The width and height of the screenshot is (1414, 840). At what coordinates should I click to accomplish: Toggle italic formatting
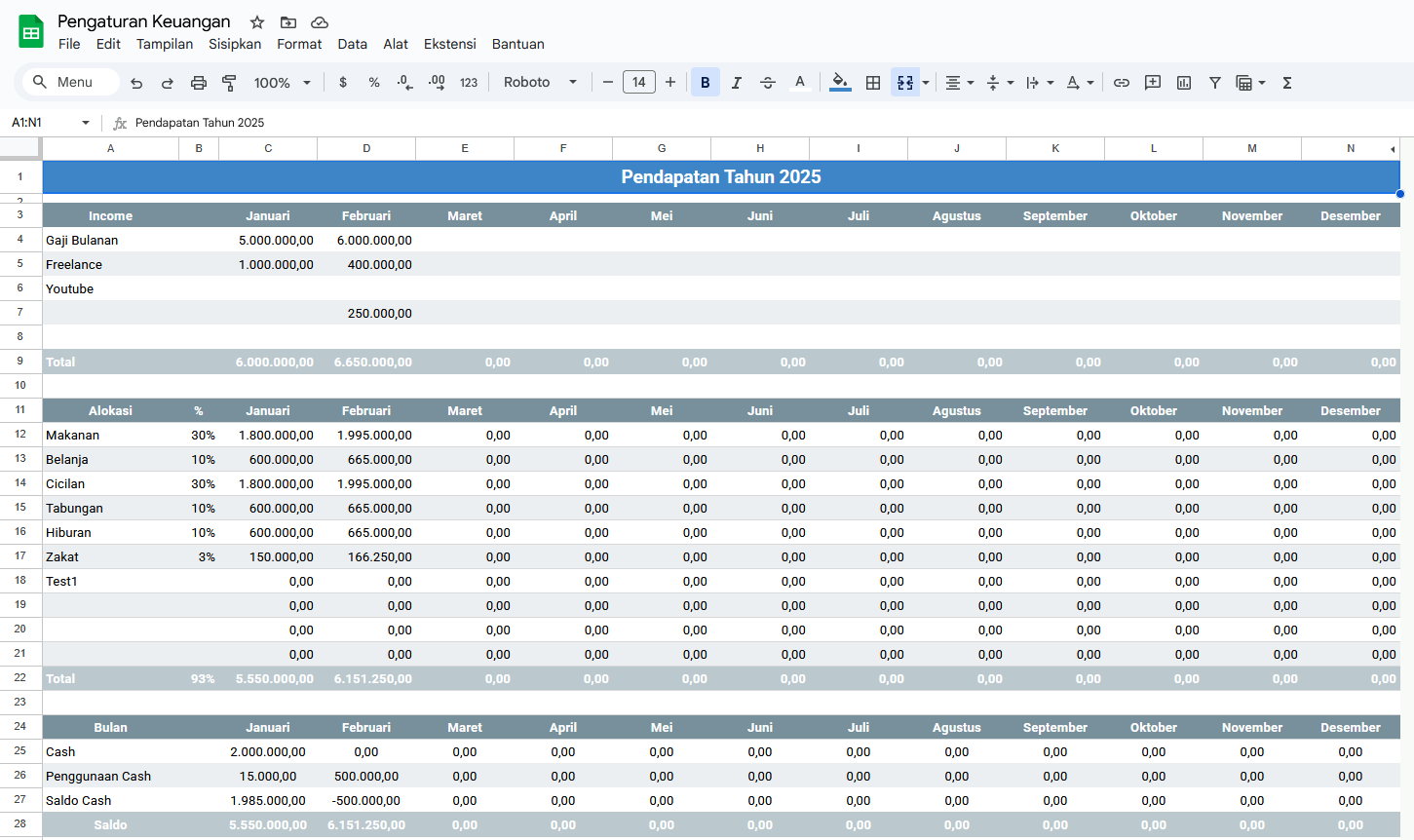pos(737,83)
